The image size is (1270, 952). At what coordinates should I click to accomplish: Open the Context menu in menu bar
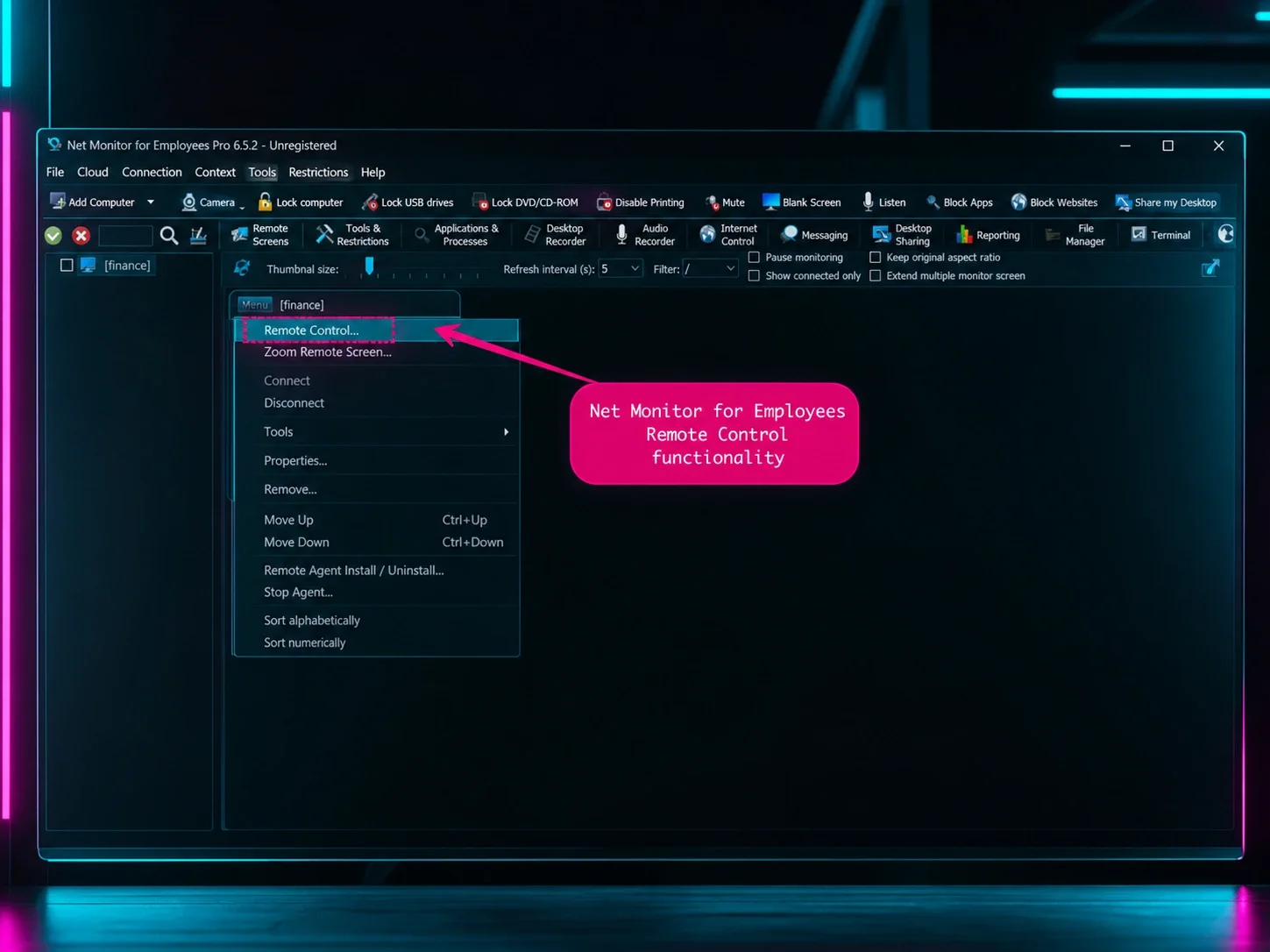click(215, 172)
